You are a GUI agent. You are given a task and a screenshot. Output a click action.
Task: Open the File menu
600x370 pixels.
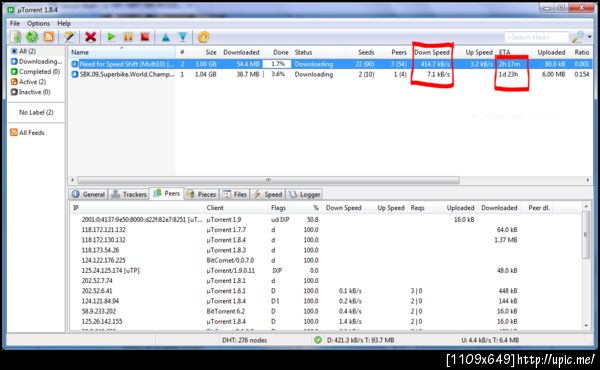15,23
